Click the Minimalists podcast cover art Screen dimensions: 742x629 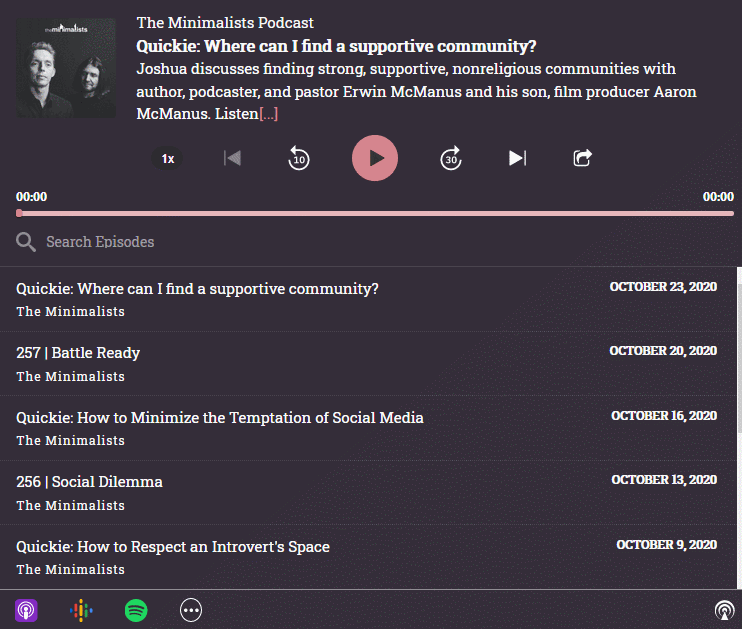point(66,68)
